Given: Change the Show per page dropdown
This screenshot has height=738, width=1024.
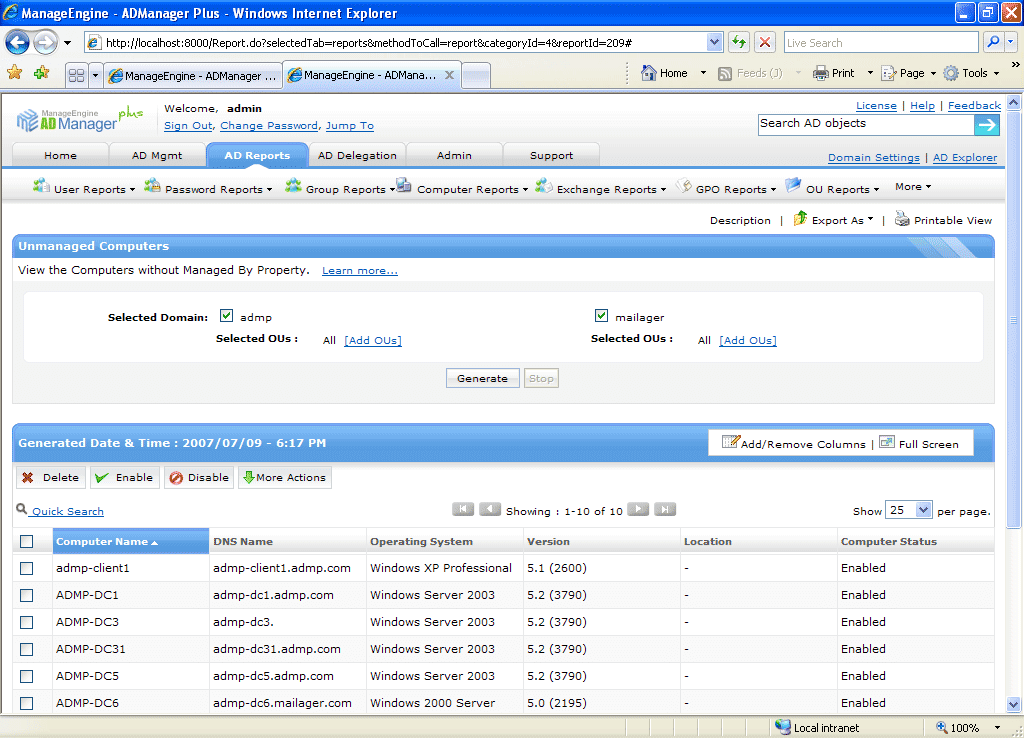Looking at the screenshot, I should pos(907,509).
